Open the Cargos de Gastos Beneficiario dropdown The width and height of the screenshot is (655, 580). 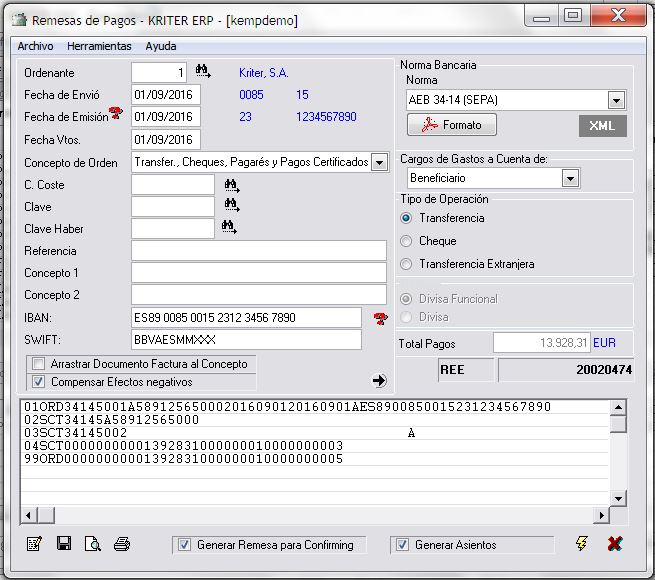(570, 178)
